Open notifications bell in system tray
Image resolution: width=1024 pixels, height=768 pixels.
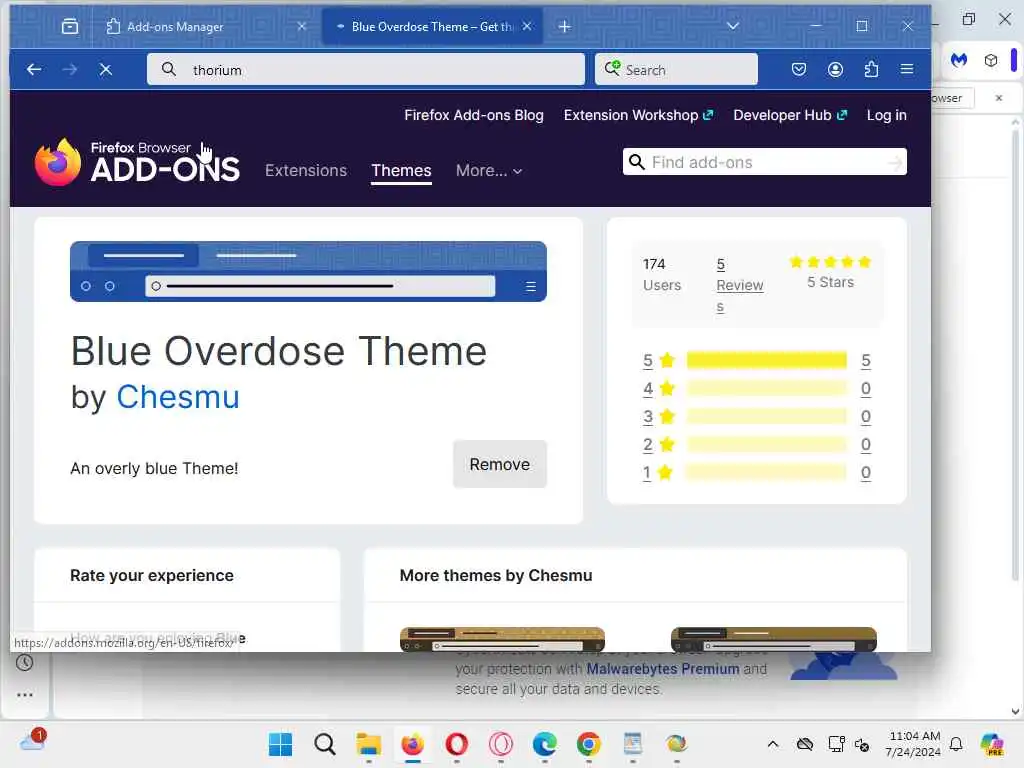tap(956, 744)
